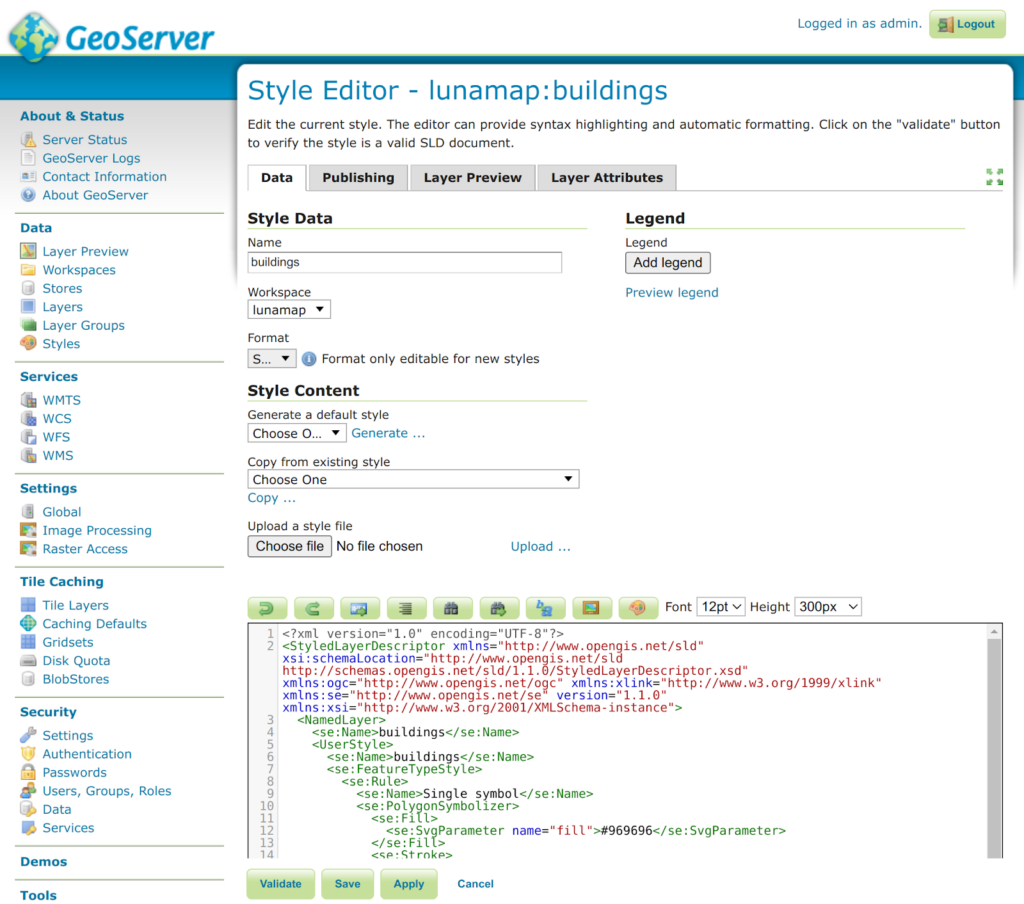Switch to the Layer Preview tab
Image resolution: width=1024 pixels, height=904 pixels.
point(472,178)
